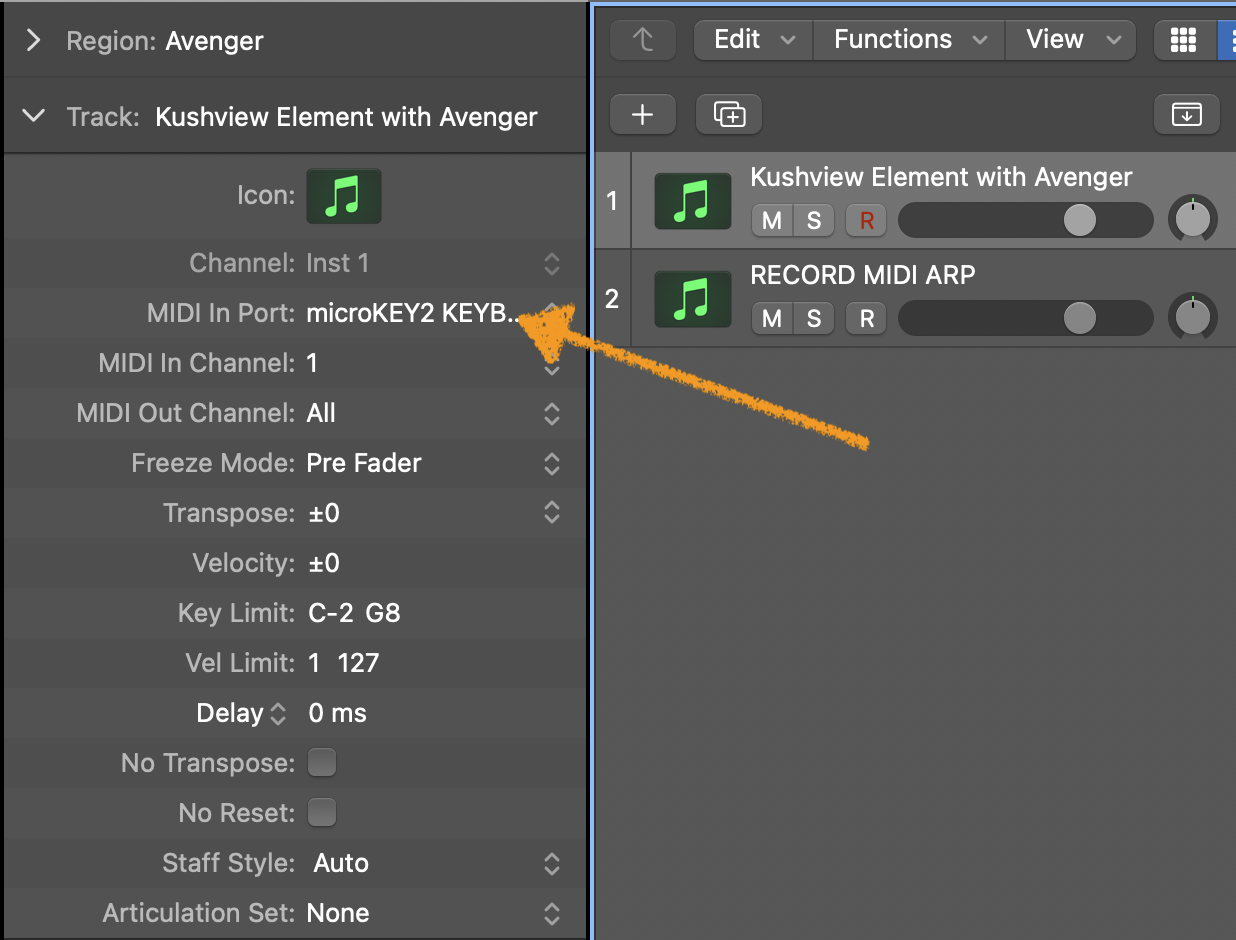Disable record on Kushview Element with Avenger track

tap(867, 220)
